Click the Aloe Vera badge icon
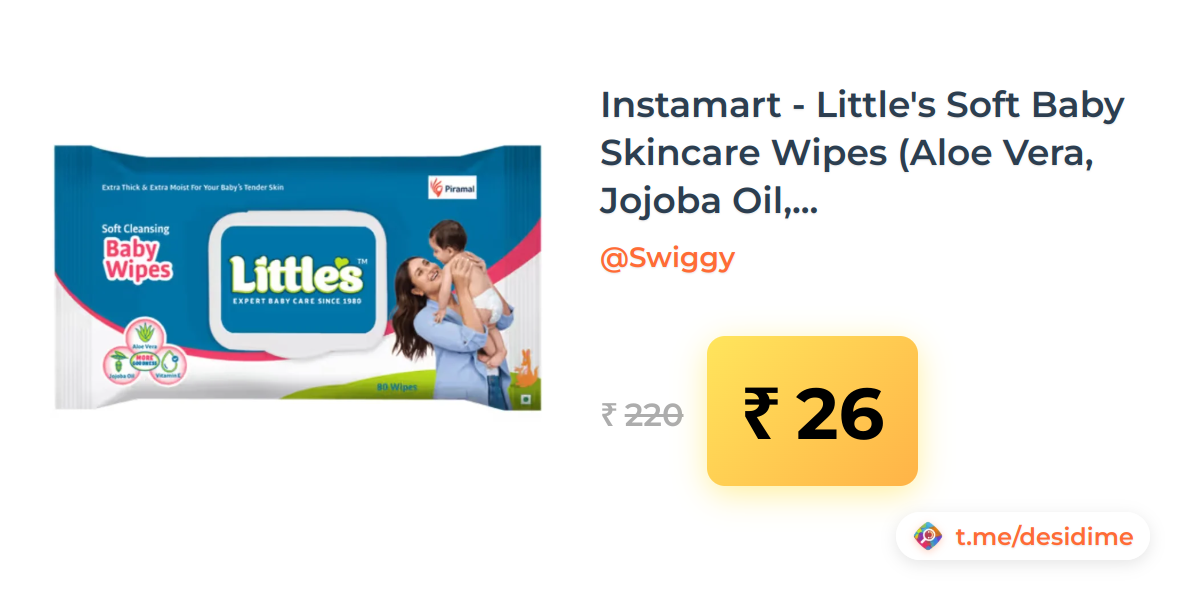This screenshot has height=600, width=1200. (146, 337)
